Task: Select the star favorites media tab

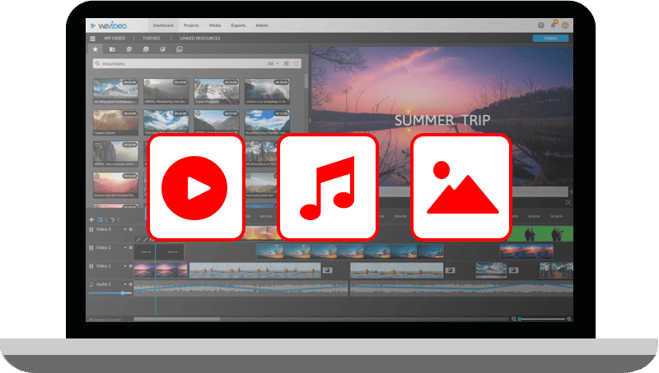Action: click(x=95, y=49)
